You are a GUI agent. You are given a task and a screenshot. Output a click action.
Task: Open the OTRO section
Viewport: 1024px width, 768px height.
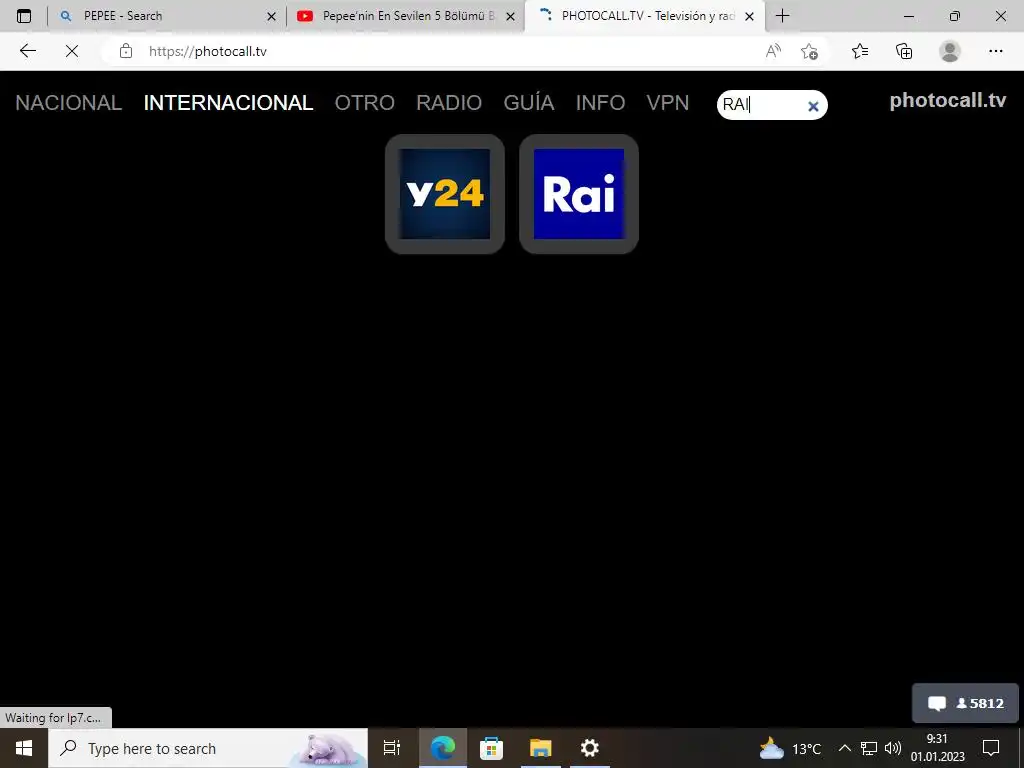pyautogui.click(x=364, y=103)
